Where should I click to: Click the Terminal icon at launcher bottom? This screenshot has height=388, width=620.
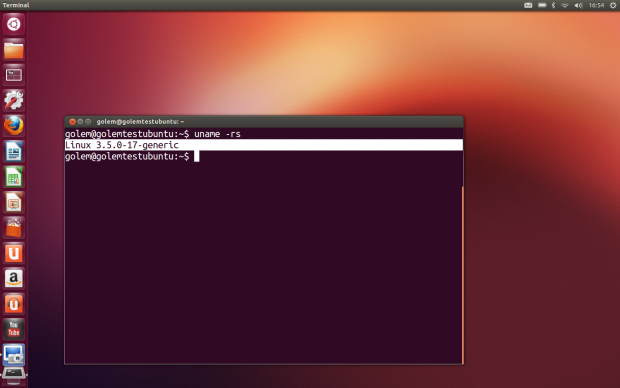click(14, 376)
